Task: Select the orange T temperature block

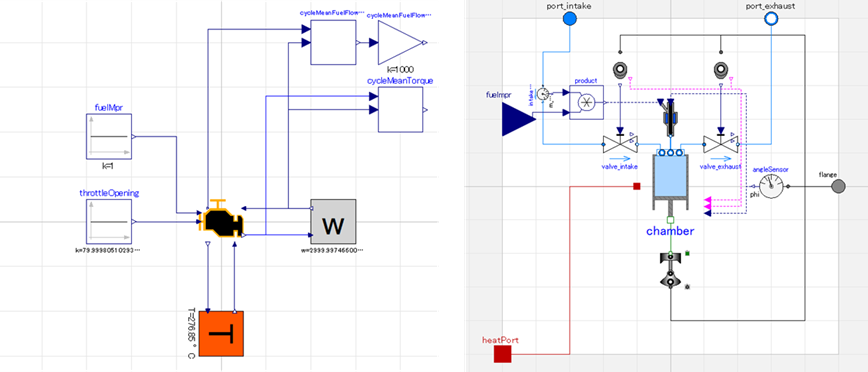Action: (221, 334)
